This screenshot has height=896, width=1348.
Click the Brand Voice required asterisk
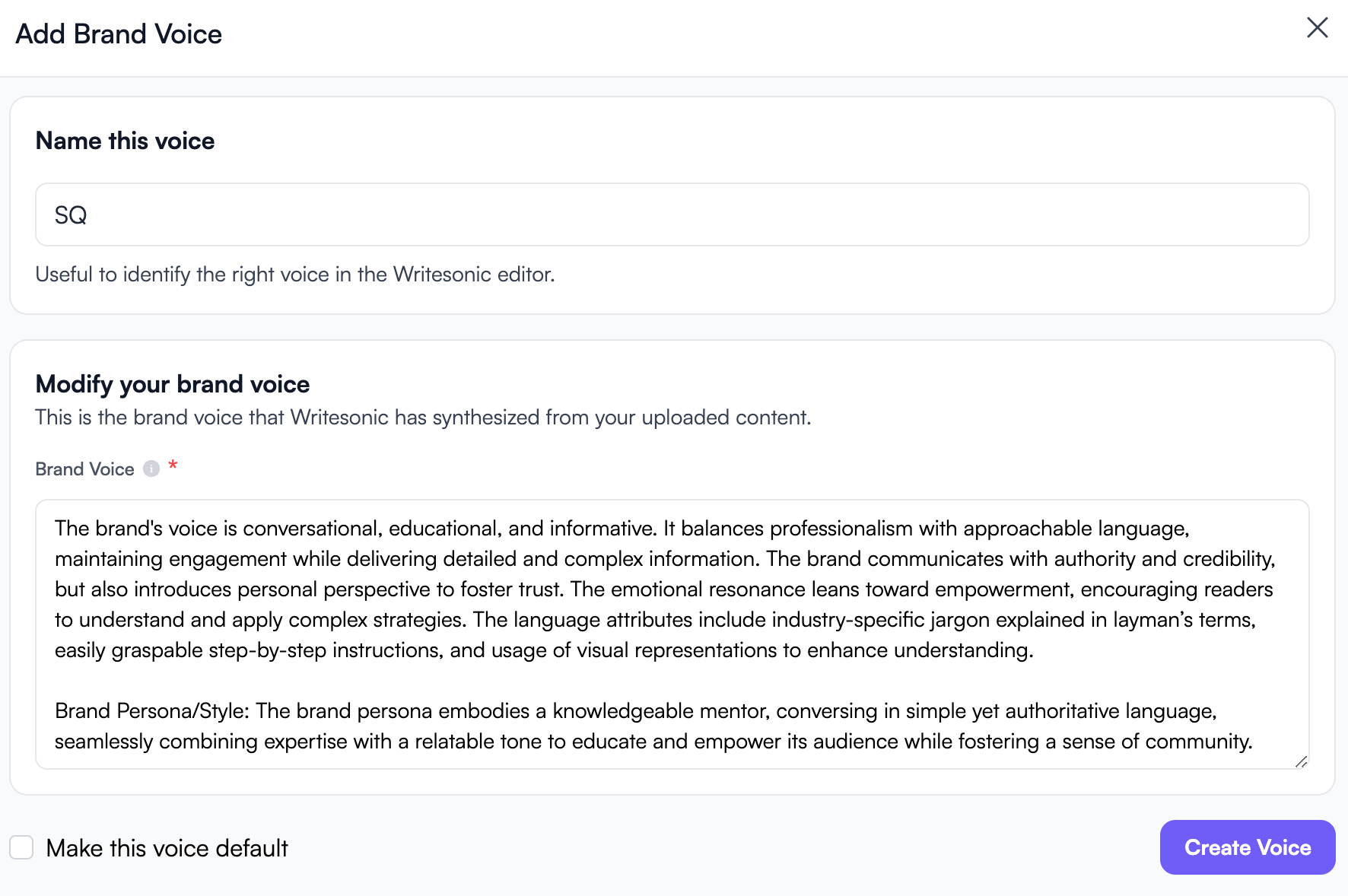coord(173,467)
